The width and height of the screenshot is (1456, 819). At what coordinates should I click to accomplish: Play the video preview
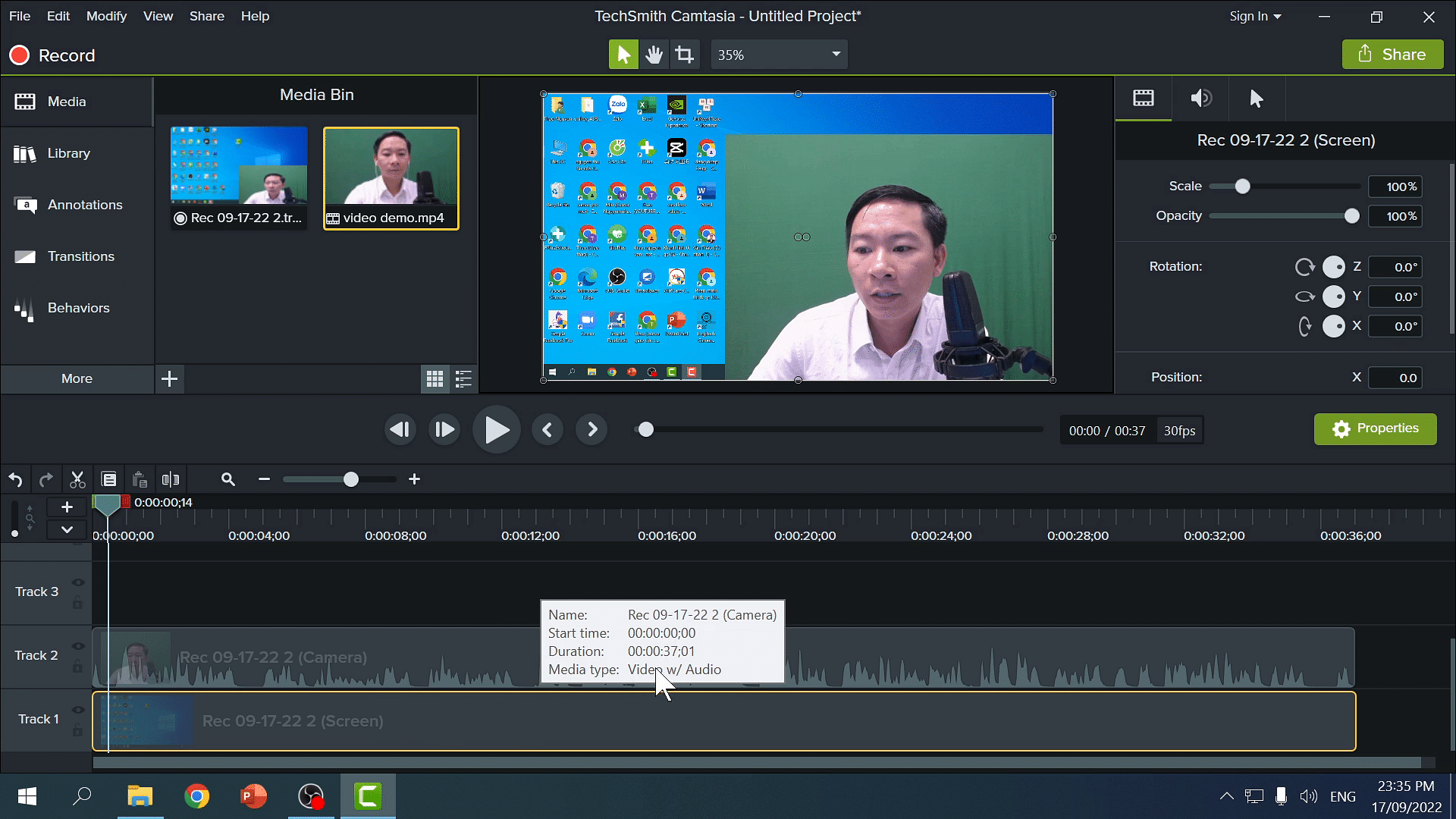point(496,430)
